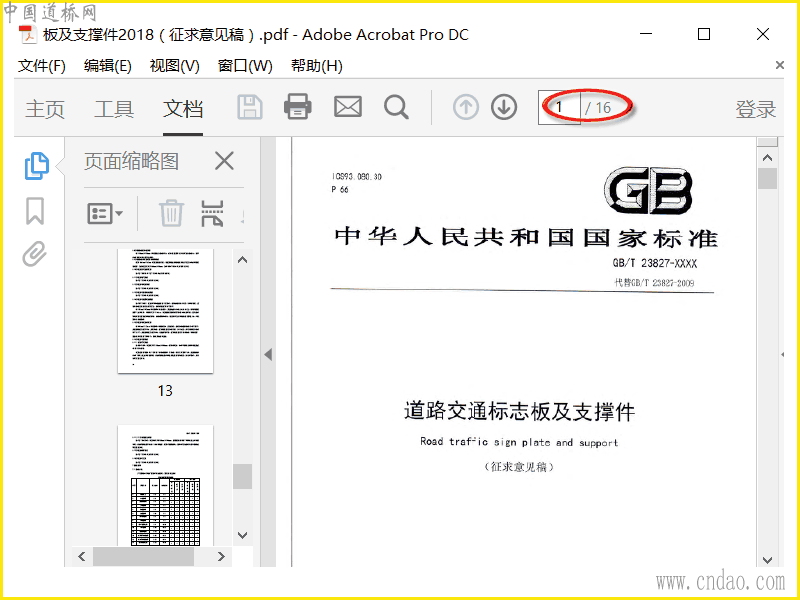Open the Find text magnifier
This screenshot has width=800, height=600.
pyautogui.click(x=396, y=108)
